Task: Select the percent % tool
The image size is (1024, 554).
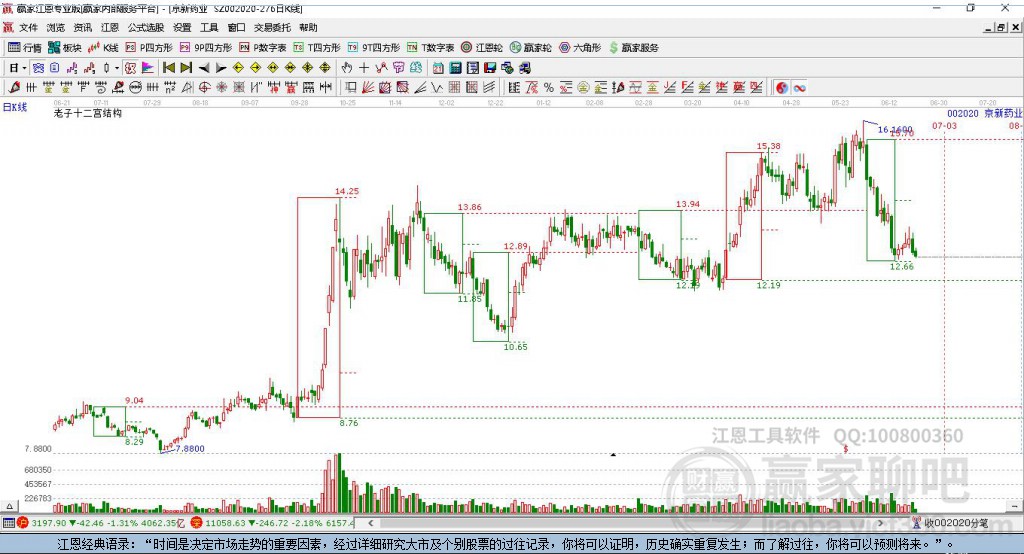Action: 549,88
